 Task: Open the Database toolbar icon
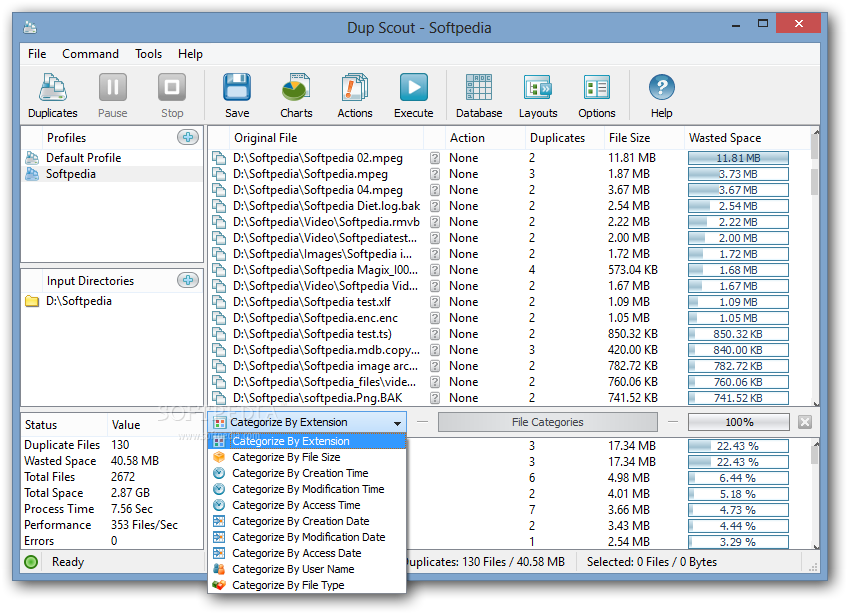[479, 88]
